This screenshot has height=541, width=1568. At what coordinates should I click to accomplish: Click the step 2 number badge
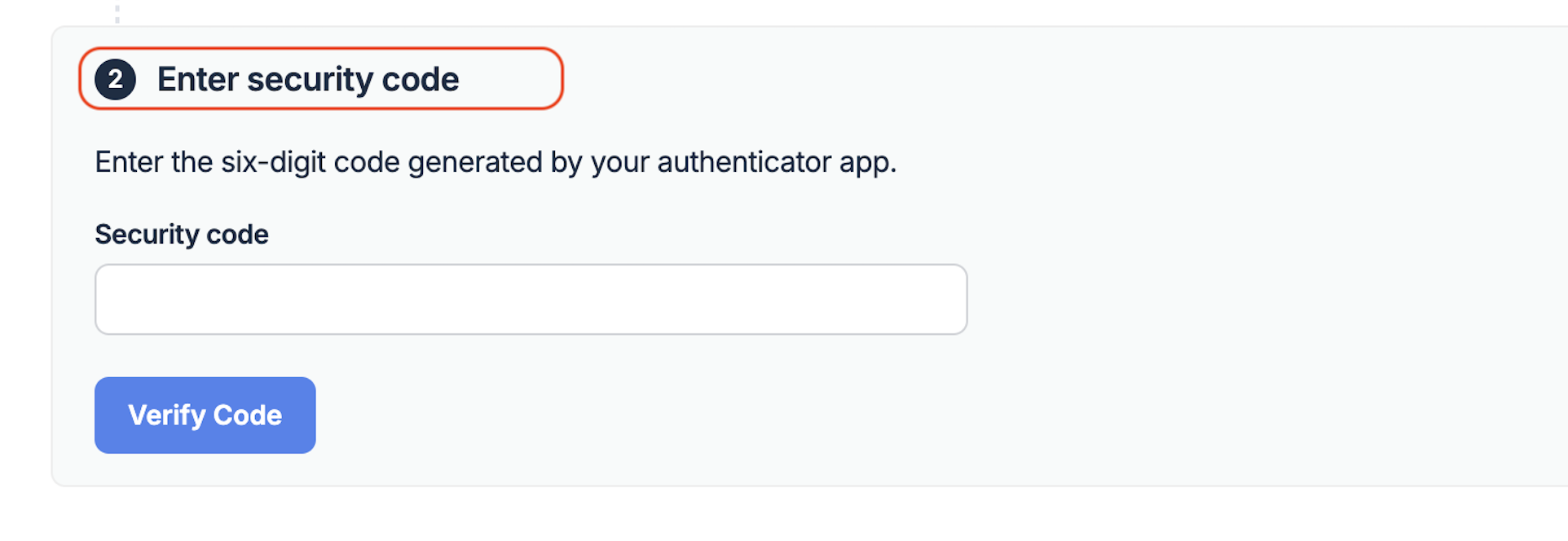pyautogui.click(x=115, y=79)
